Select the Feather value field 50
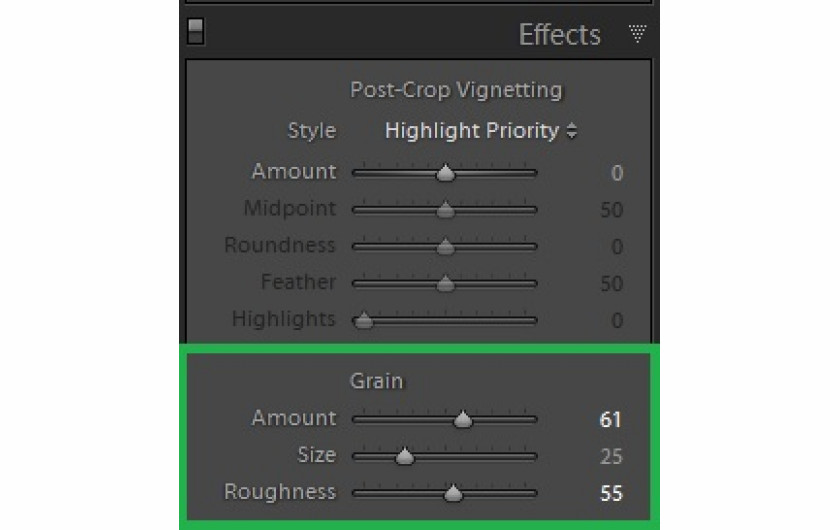This screenshot has width=840, height=530. point(611,283)
